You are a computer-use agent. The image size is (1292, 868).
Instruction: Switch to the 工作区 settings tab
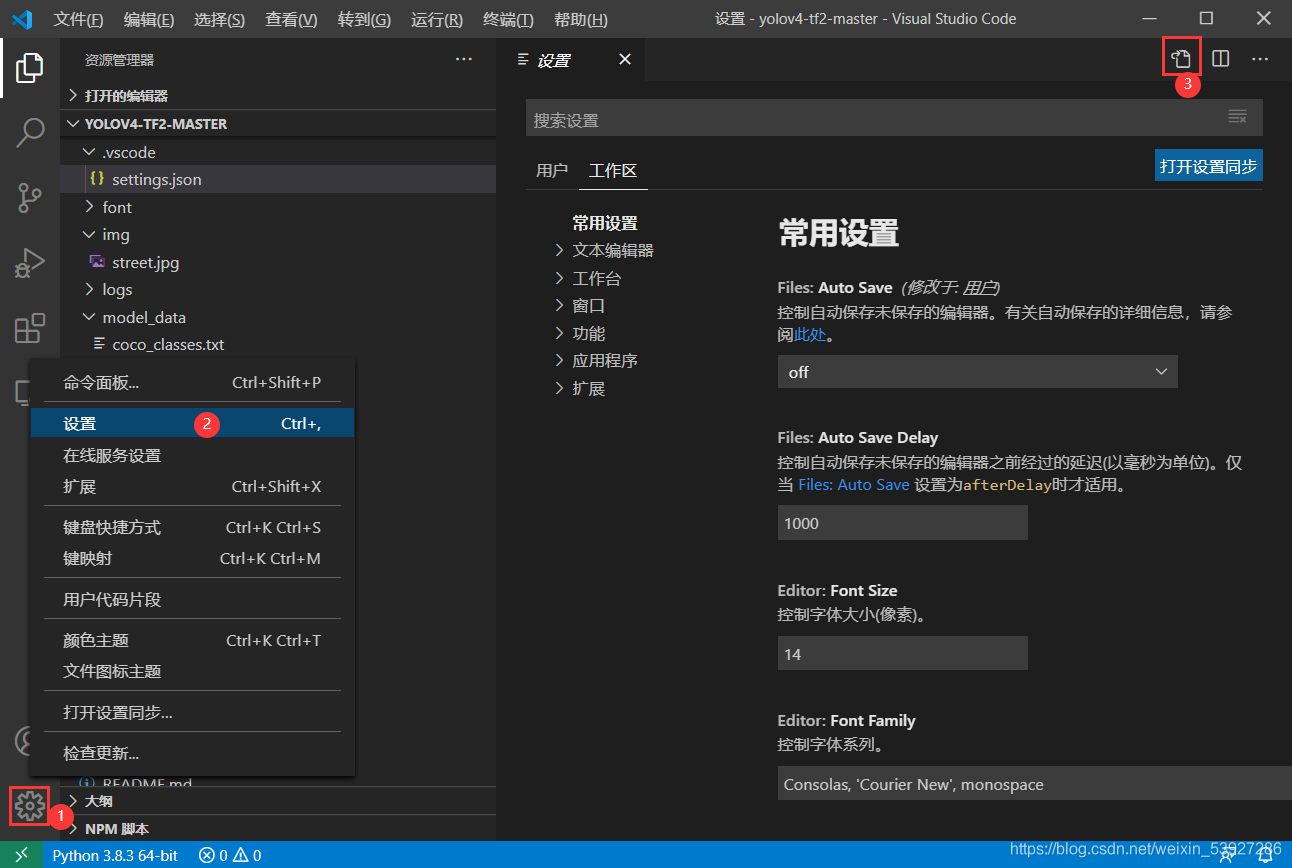click(613, 170)
